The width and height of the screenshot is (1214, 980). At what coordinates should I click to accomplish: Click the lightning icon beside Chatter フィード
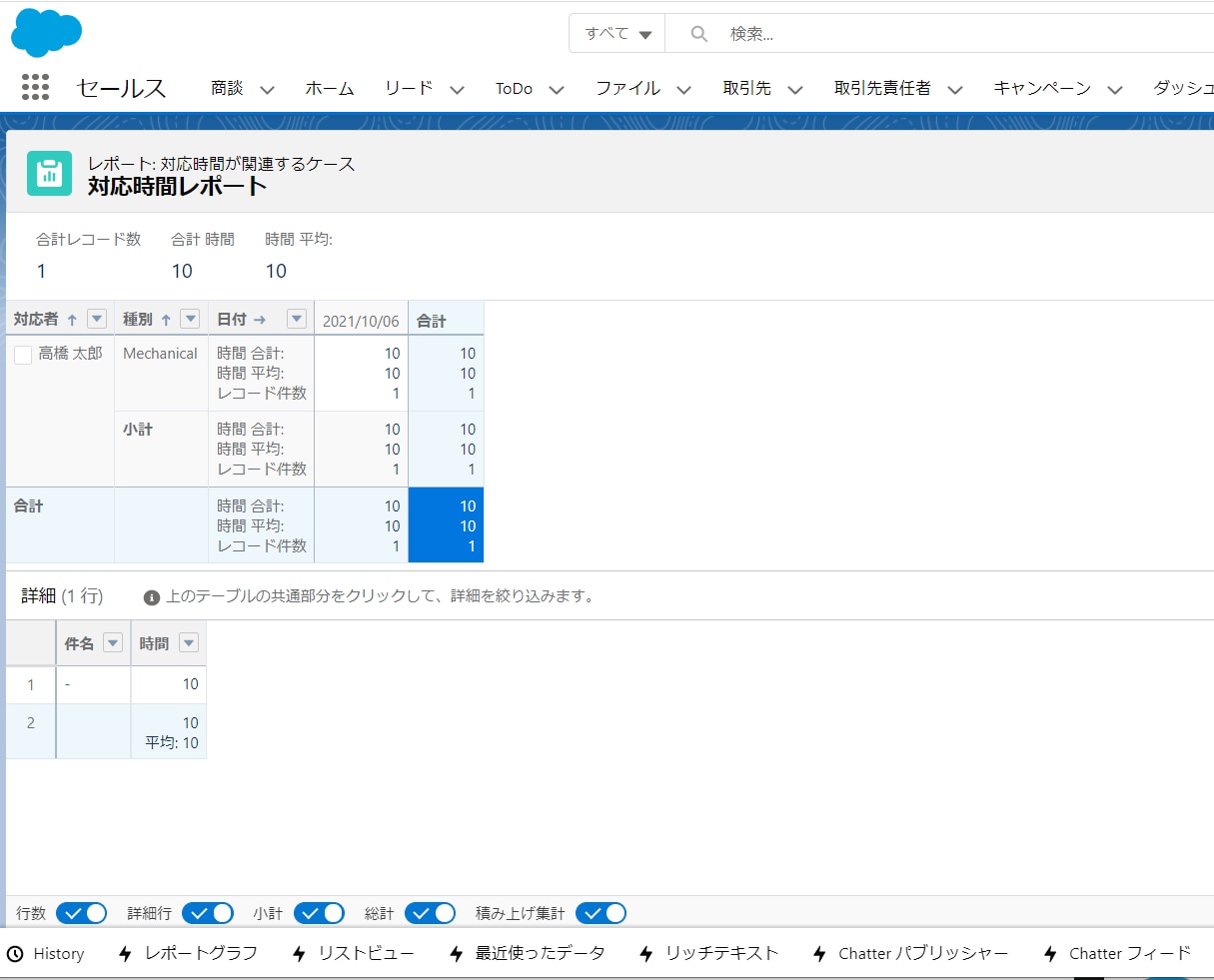click(1050, 954)
